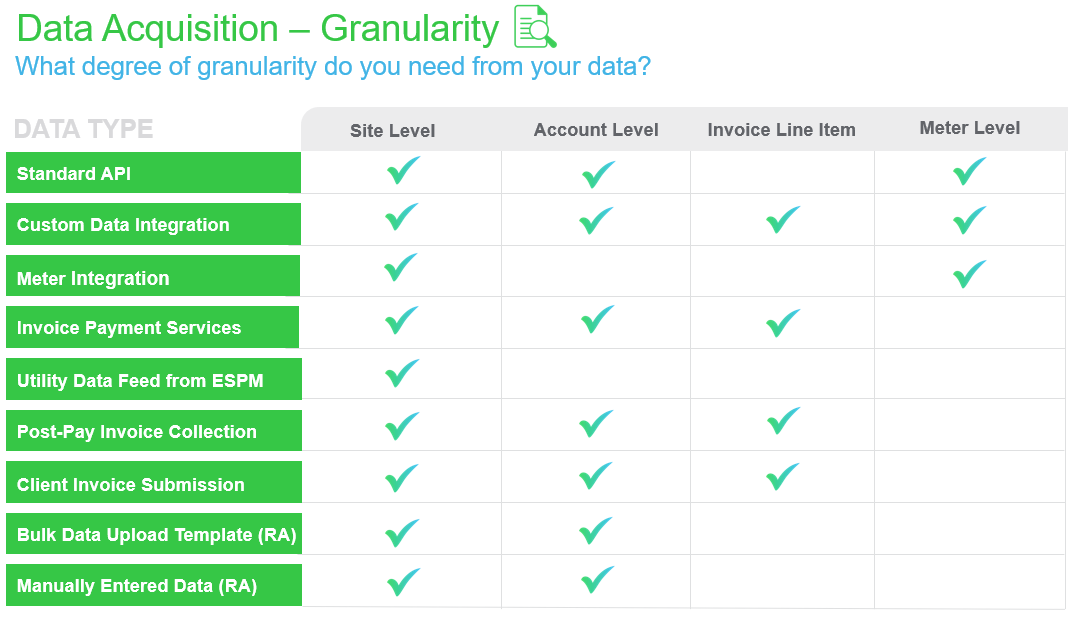Click the document search icon beside title
Screen dimensions: 1091x625
(x=535, y=27)
